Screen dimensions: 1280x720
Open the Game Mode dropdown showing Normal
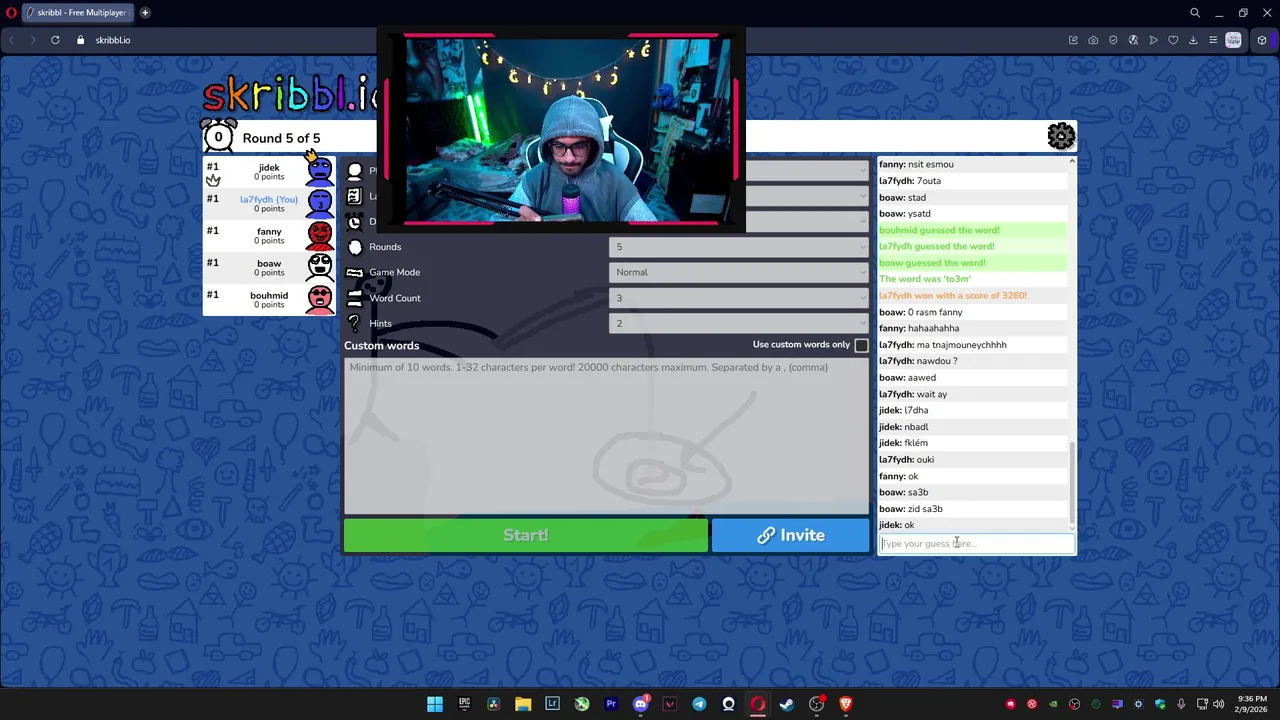point(739,272)
